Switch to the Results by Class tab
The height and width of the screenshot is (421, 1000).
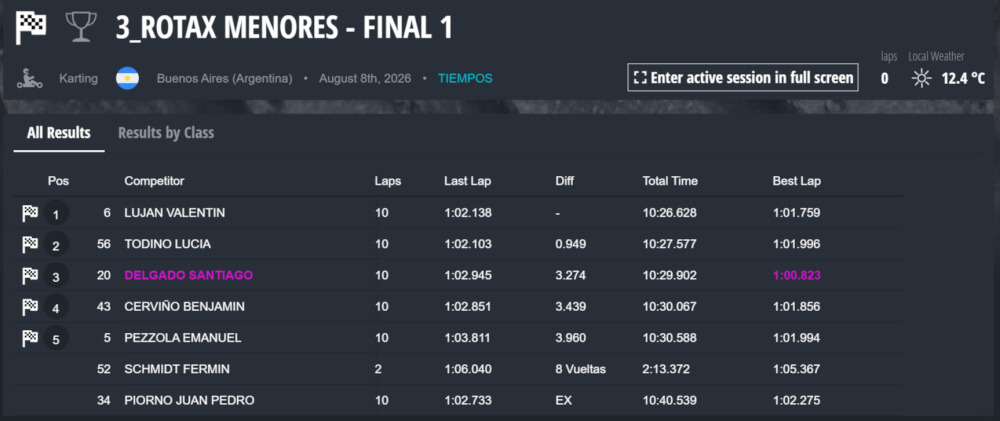tap(166, 133)
